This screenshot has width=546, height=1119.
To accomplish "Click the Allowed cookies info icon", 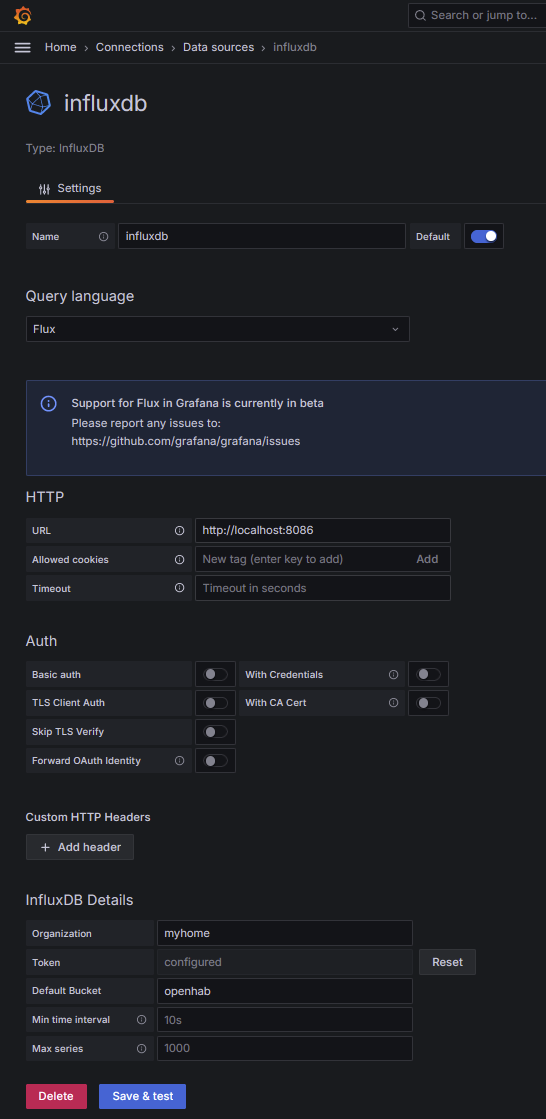I will coord(179,560).
